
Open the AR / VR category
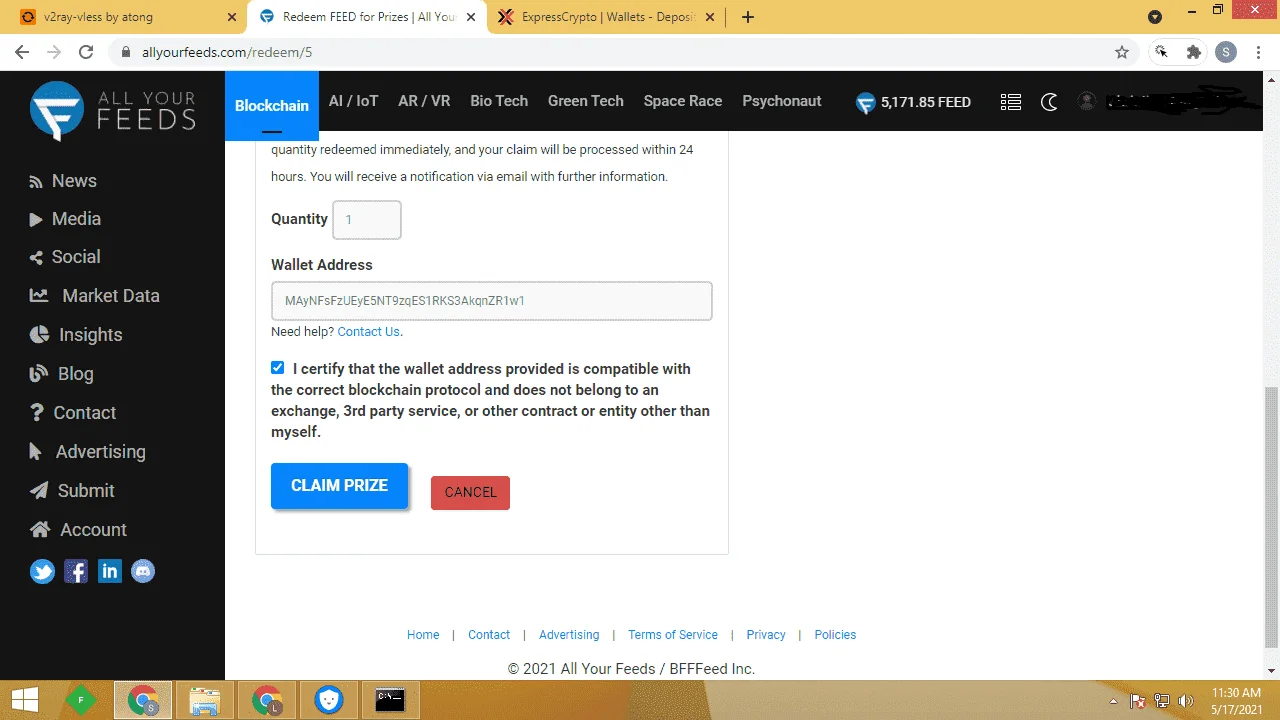[x=424, y=101]
